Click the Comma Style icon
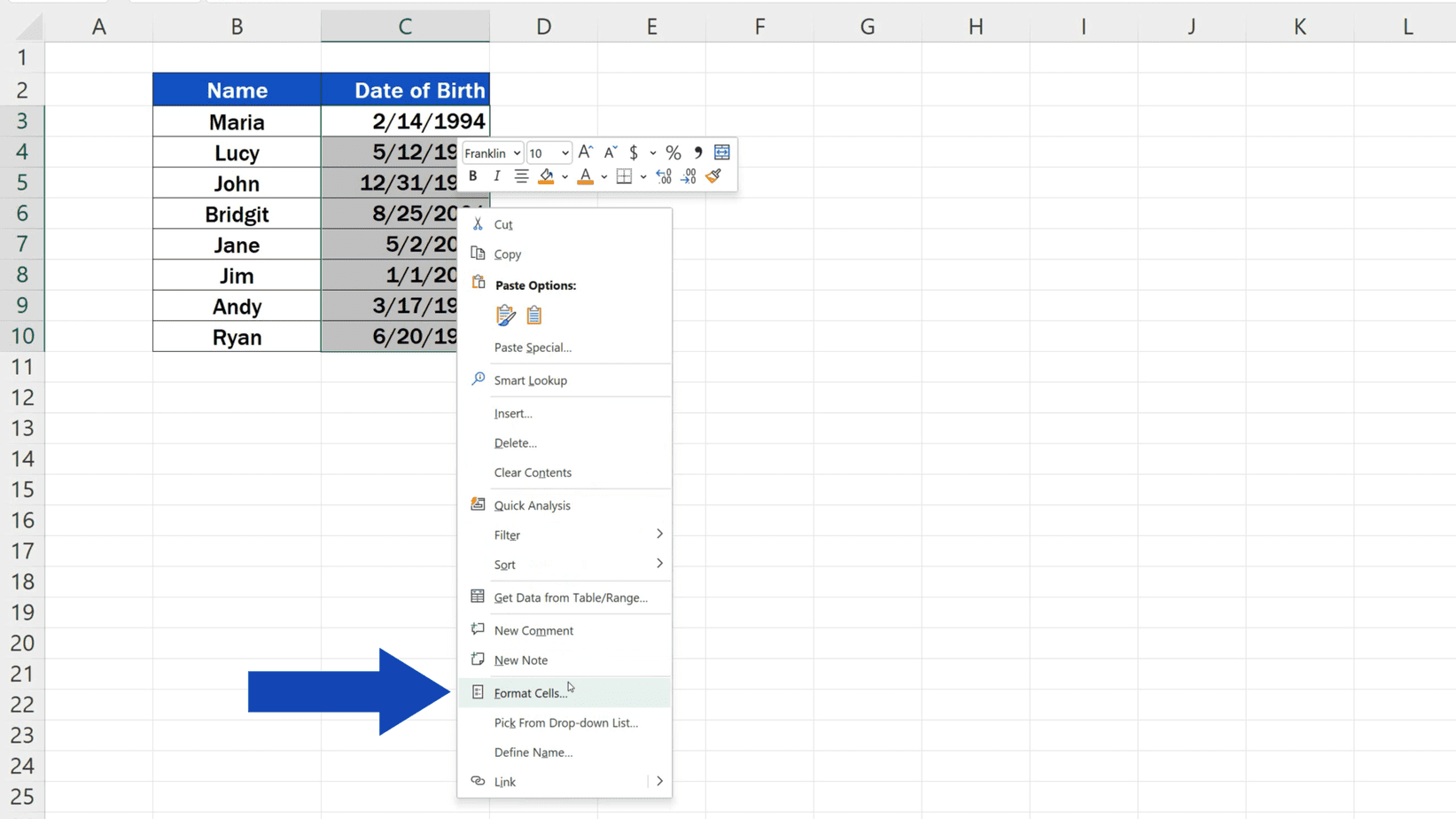This screenshot has height=819, width=1456. tap(697, 152)
